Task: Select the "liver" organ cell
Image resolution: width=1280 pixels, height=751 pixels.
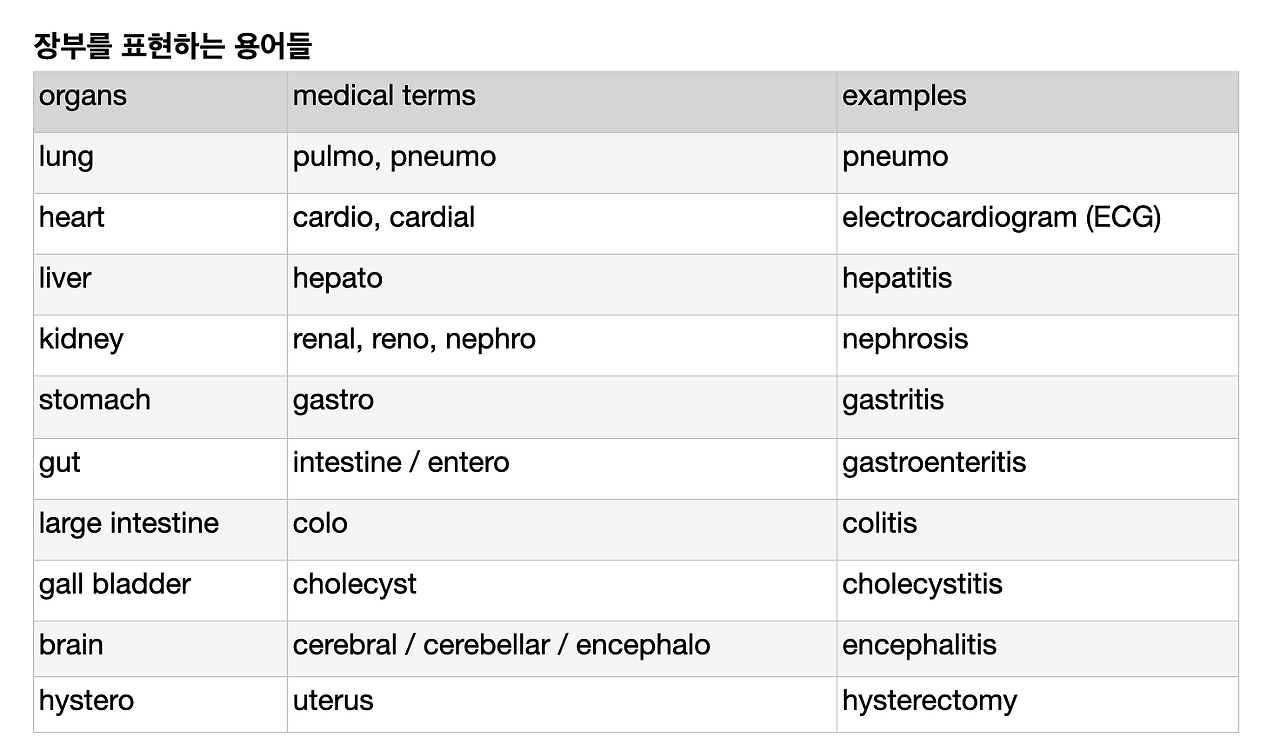Action: (65, 279)
